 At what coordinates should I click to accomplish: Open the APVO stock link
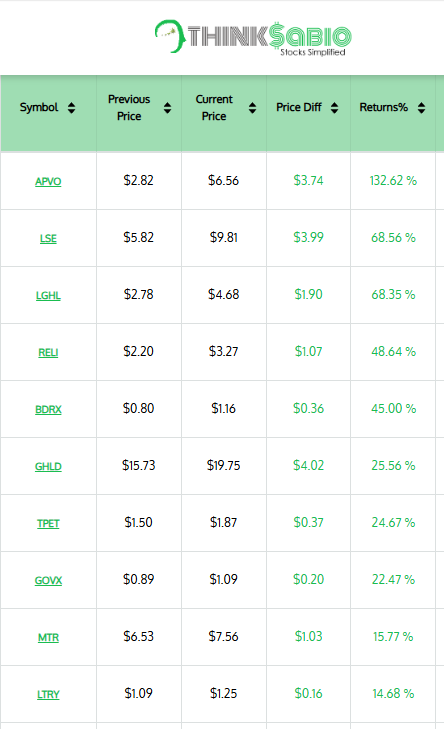click(x=48, y=181)
